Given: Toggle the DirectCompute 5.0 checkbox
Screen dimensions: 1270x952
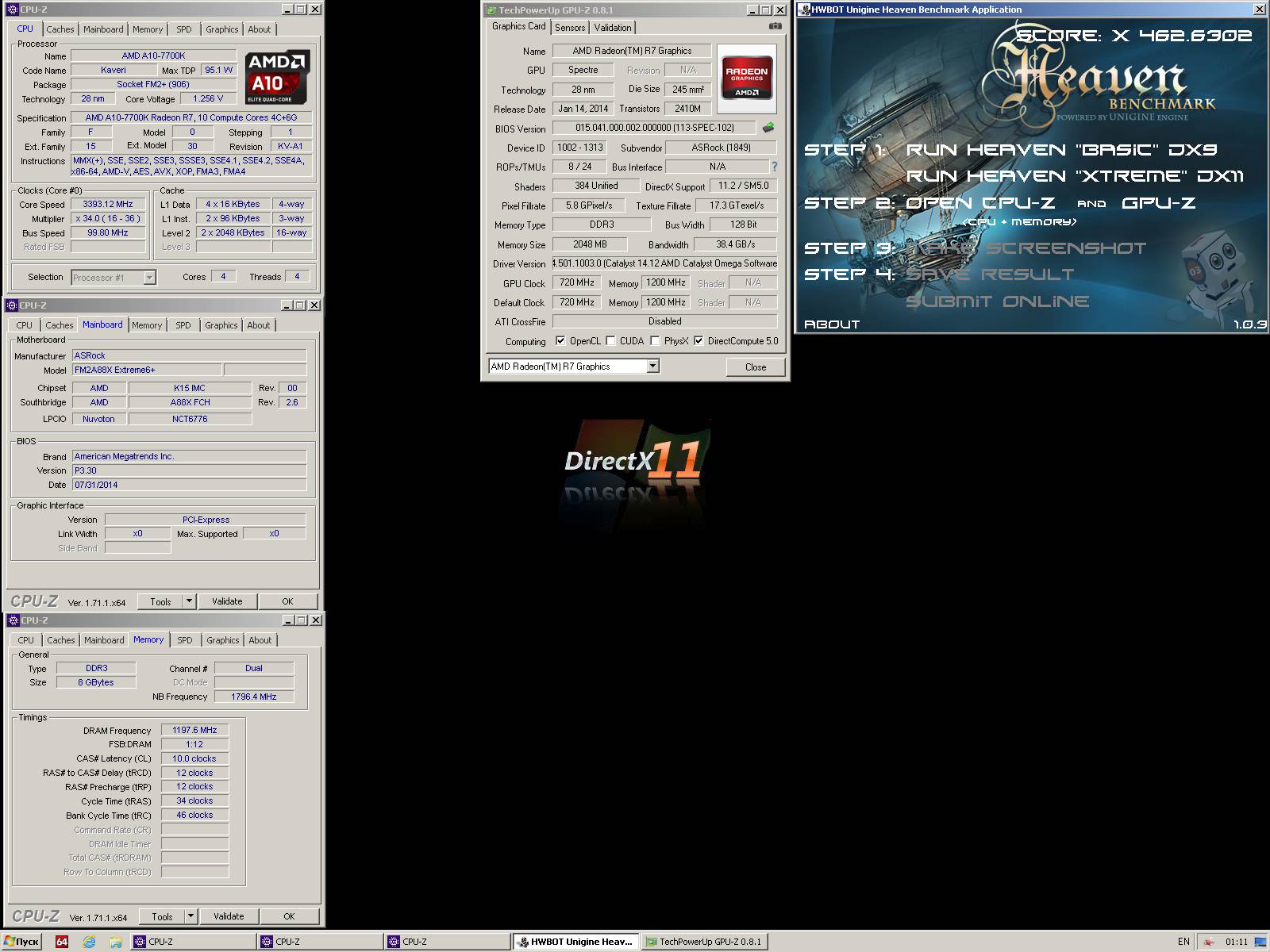Looking at the screenshot, I should tap(698, 341).
